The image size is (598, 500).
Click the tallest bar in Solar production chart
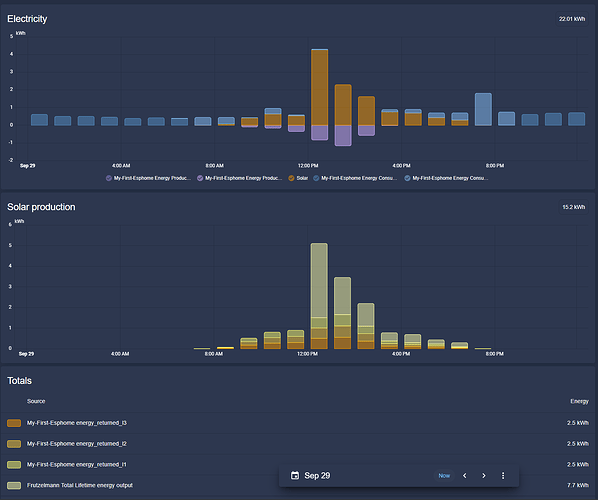click(x=319, y=296)
